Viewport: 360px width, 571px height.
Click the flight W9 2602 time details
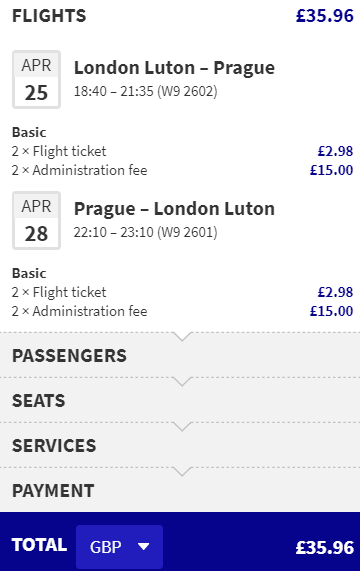coord(146,91)
